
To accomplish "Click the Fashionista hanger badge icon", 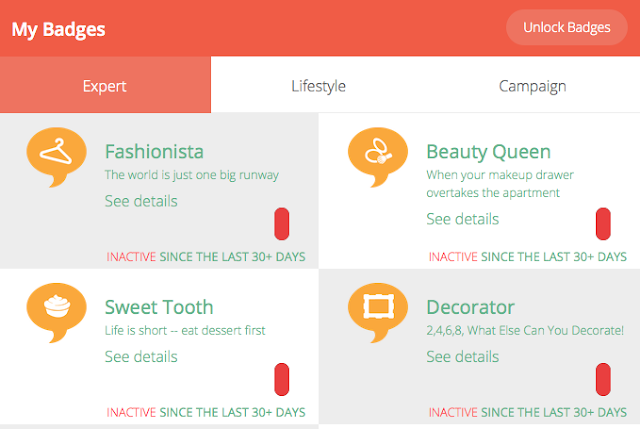I will pos(56,157).
